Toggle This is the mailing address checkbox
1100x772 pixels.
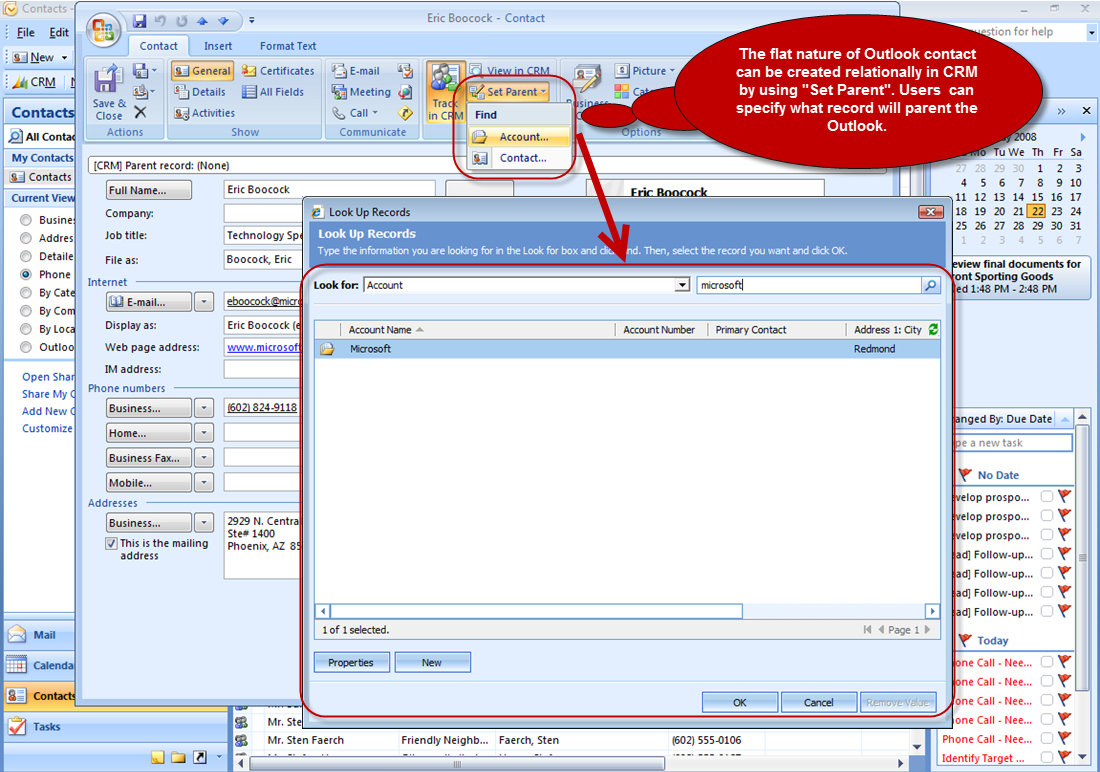[111, 543]
